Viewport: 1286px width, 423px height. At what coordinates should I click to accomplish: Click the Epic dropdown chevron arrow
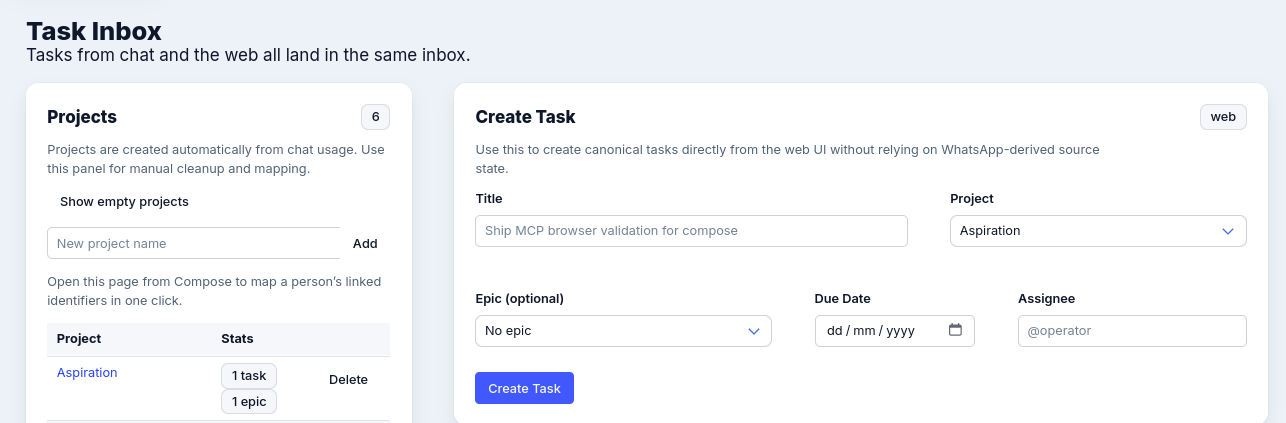pos(754,331)
